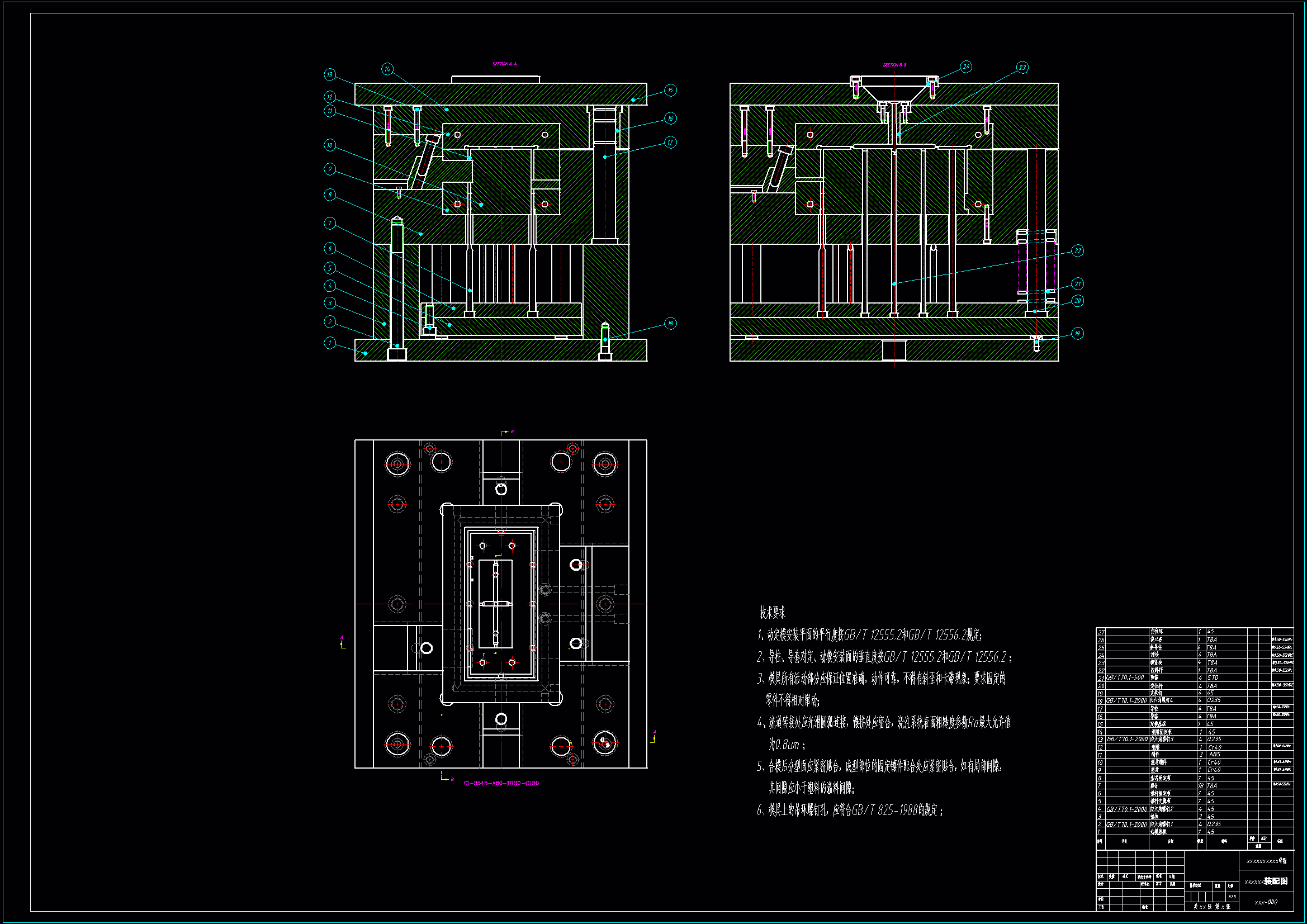Select part balloon number 17

[671, 143]
